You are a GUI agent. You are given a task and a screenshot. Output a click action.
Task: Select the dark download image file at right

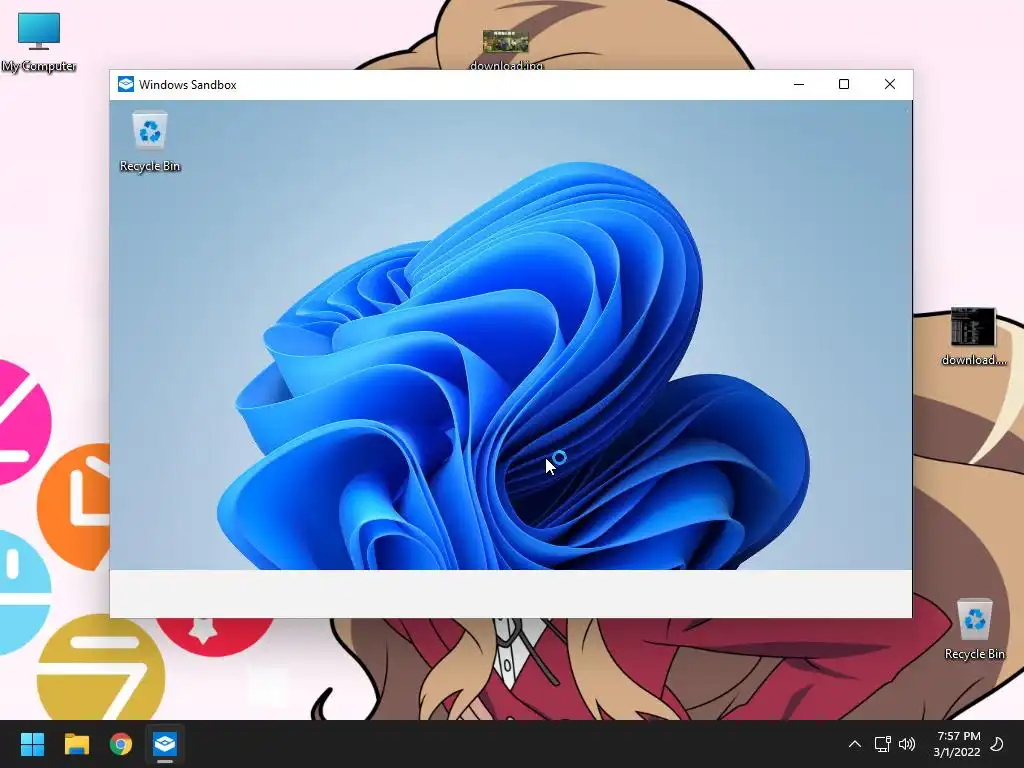click(x=973, y=336)
